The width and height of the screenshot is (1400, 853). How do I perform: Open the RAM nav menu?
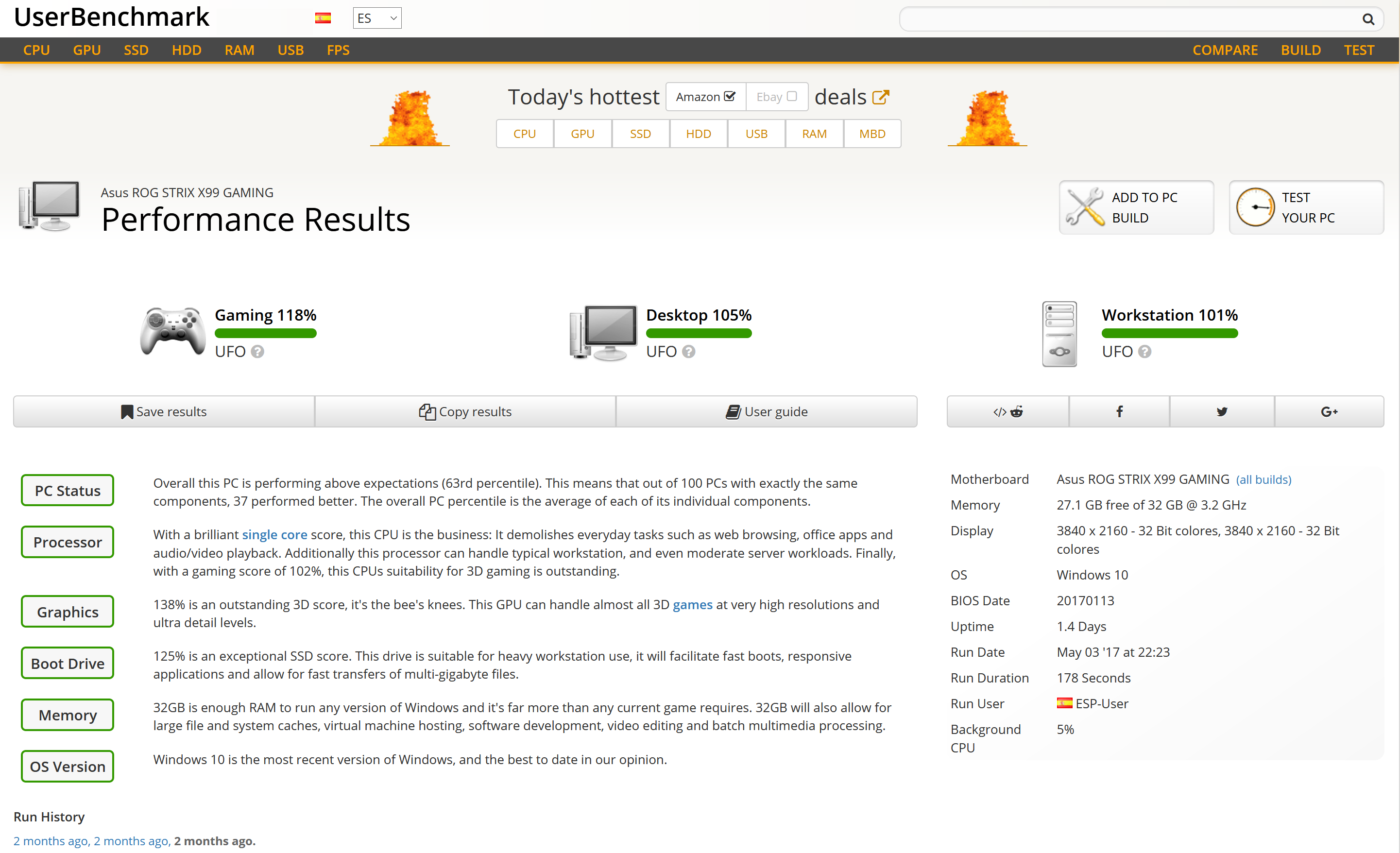coord(239,50)
